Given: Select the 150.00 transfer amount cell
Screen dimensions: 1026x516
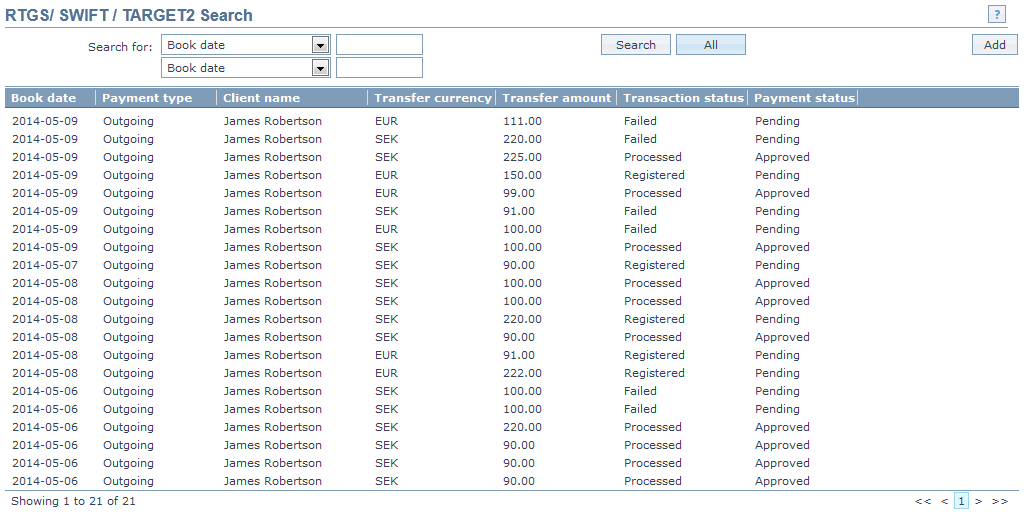Looking at the screenshot, I should 522,175.
